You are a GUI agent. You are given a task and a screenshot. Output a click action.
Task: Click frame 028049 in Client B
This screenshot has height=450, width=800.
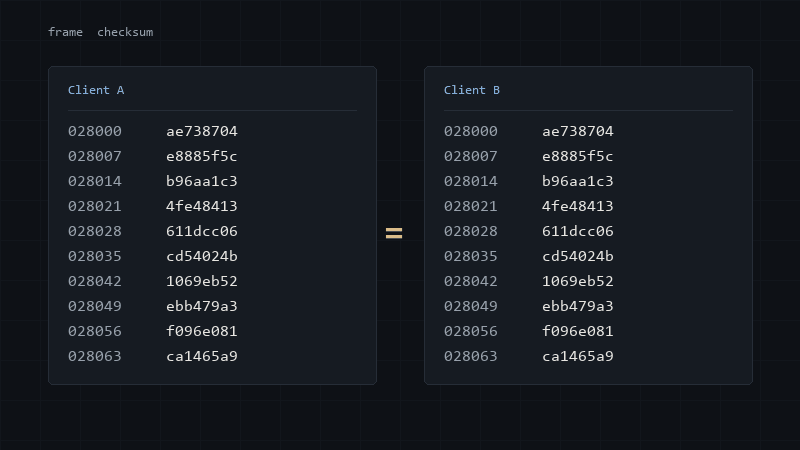(x=471, y=306)
